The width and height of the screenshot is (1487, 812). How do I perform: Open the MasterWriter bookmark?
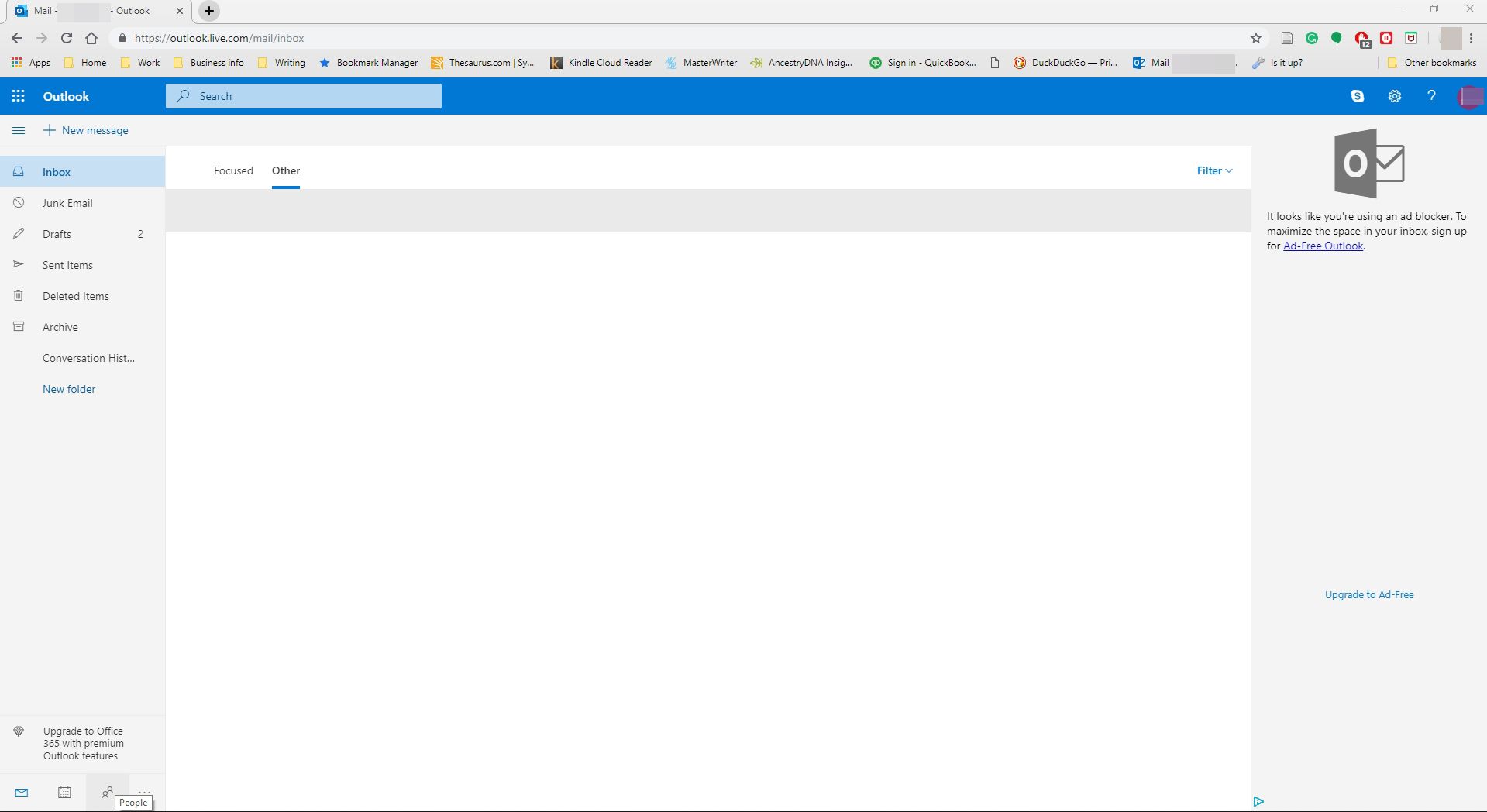click(x=701, y=63)
